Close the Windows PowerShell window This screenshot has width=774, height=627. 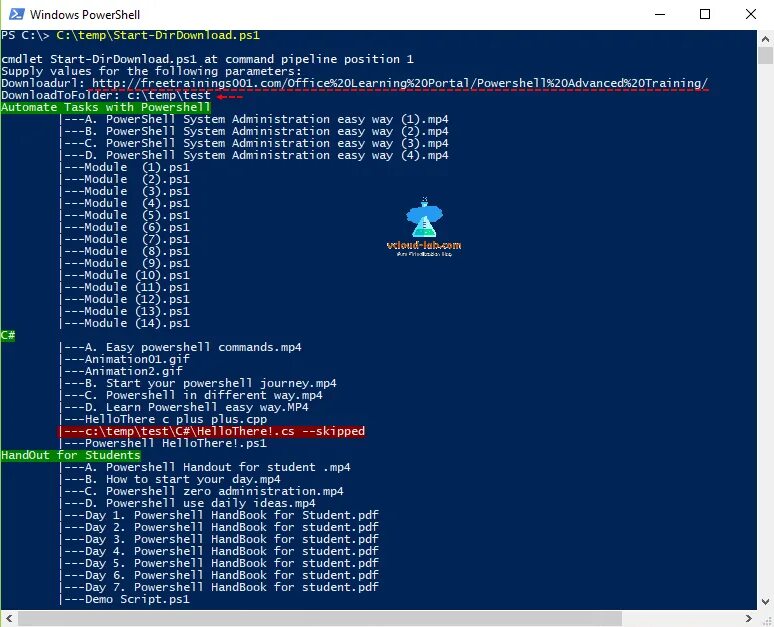[x=750, y=14]
